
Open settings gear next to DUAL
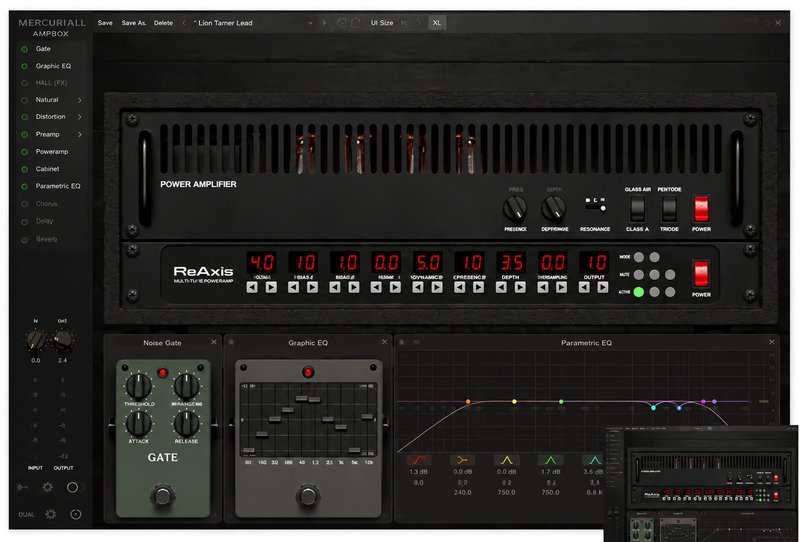[51, 514]
